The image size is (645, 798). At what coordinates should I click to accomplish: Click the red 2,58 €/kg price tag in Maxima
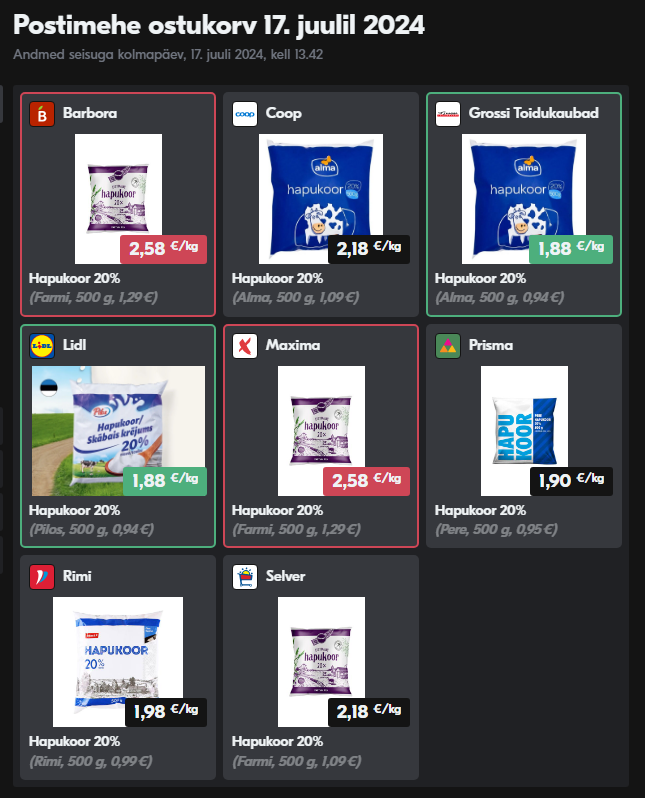click(367, 481)
